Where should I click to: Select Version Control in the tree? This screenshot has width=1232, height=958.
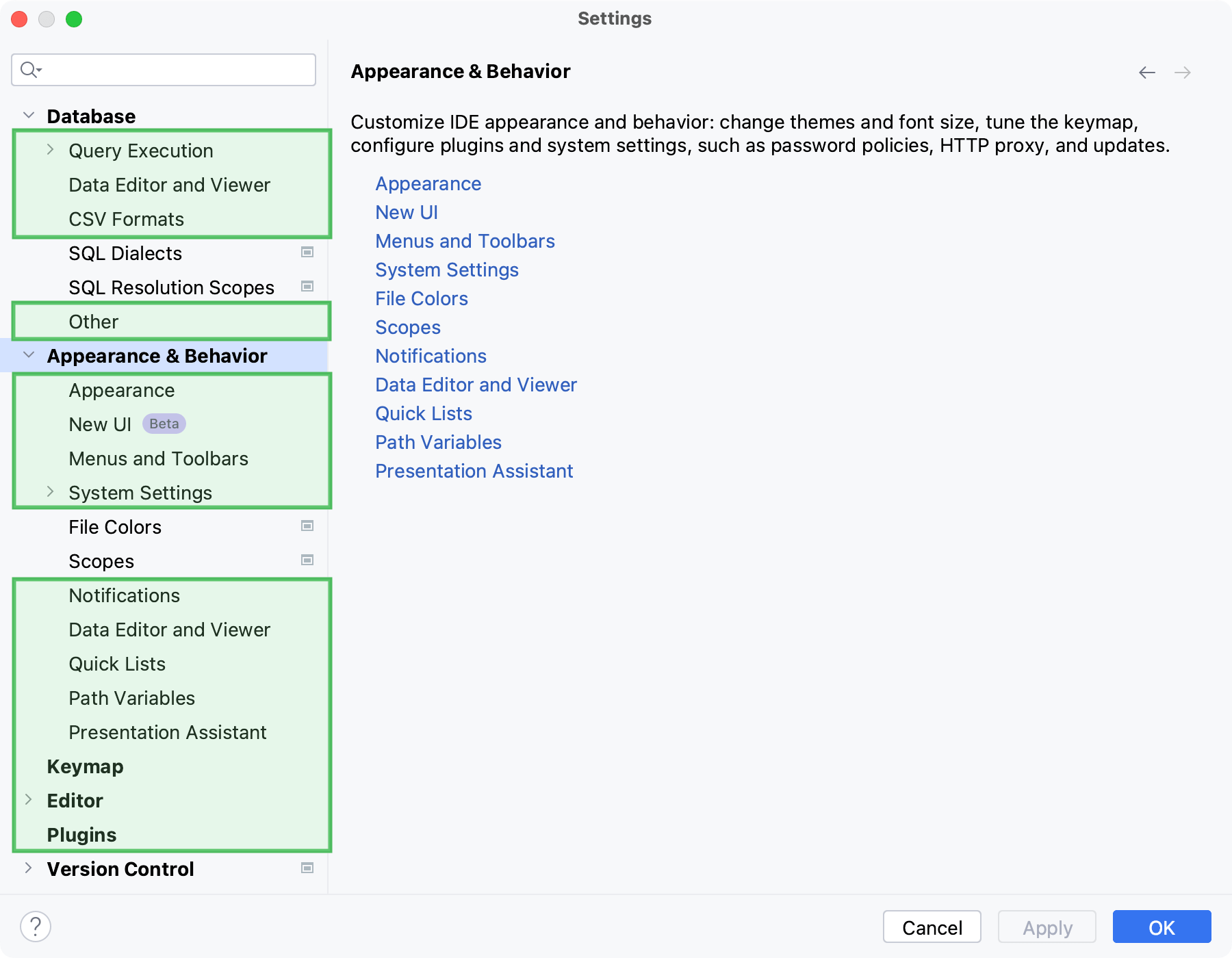(120, 869)
